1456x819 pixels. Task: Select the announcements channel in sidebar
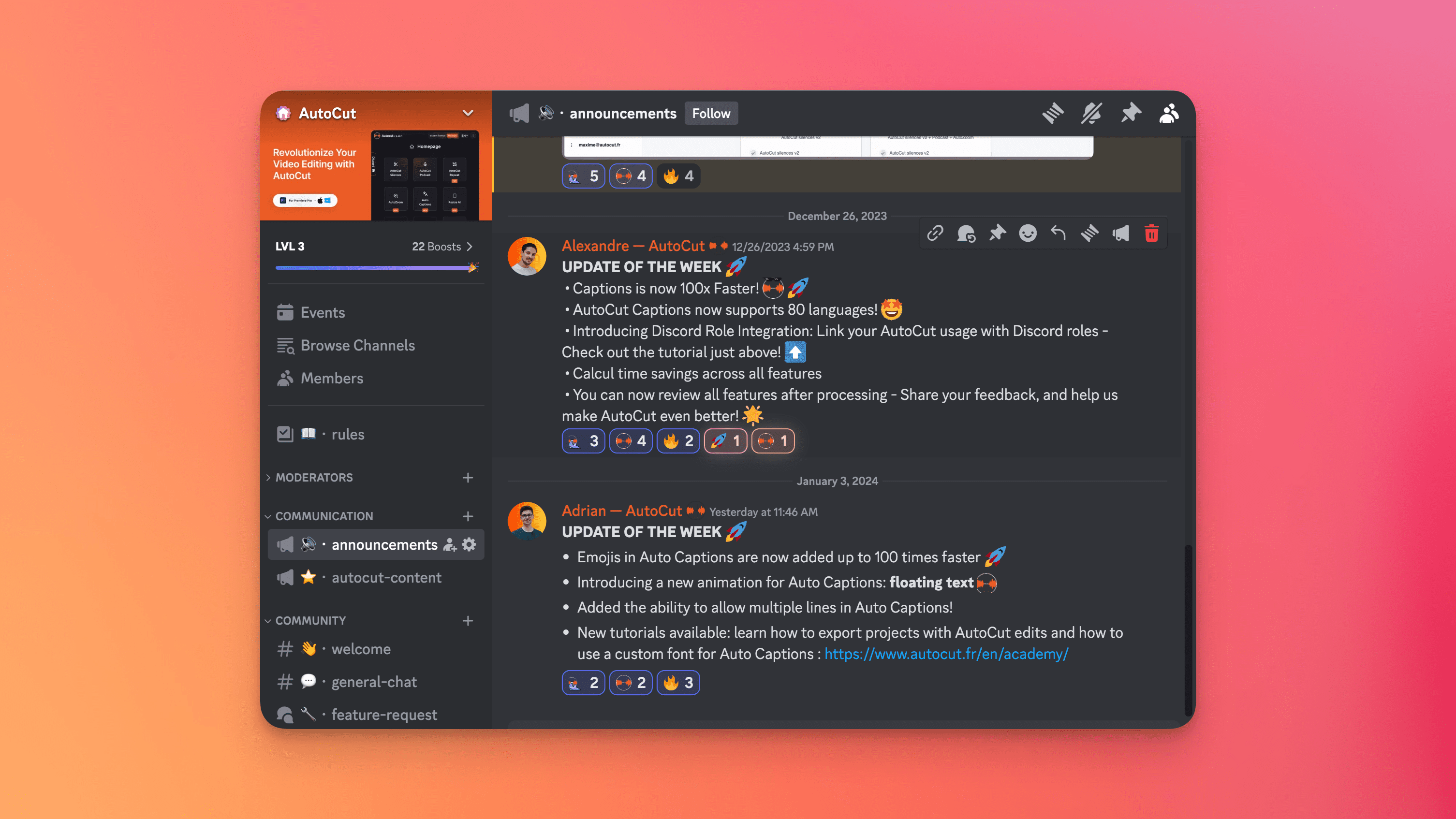376,544
